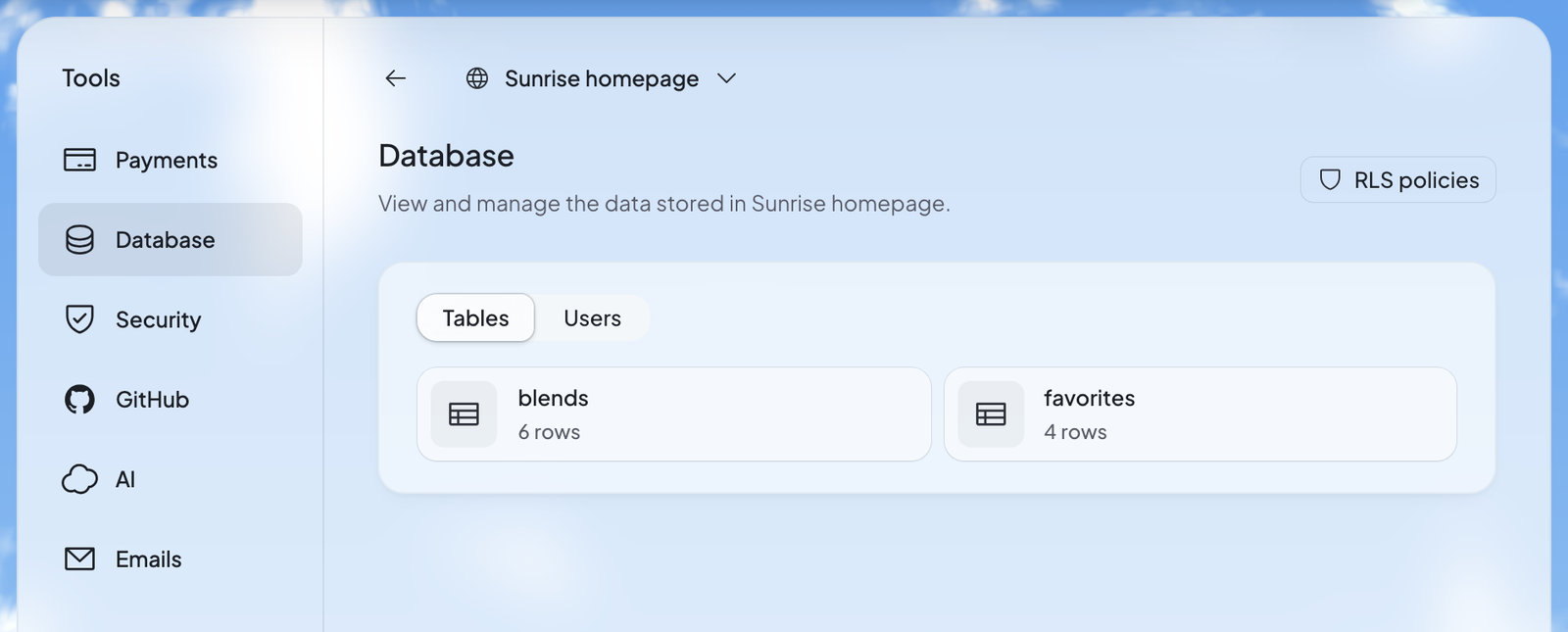The height and width of the screenshot is (632, 1568).
Task: Click the Database cylinder icon in sidebar
Action: tap(79, 240)
